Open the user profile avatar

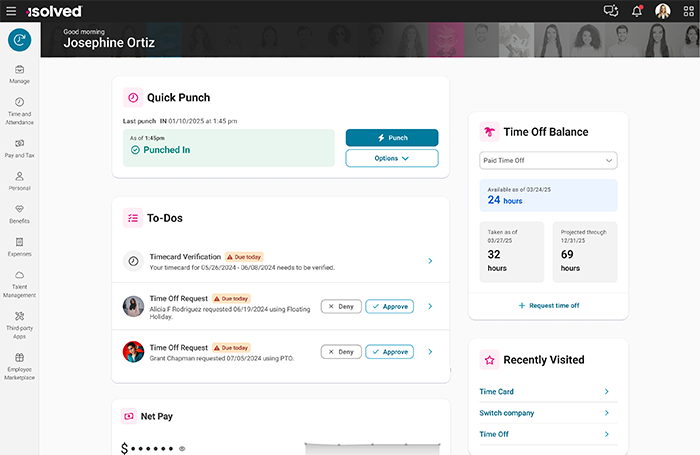pos(662,11)
